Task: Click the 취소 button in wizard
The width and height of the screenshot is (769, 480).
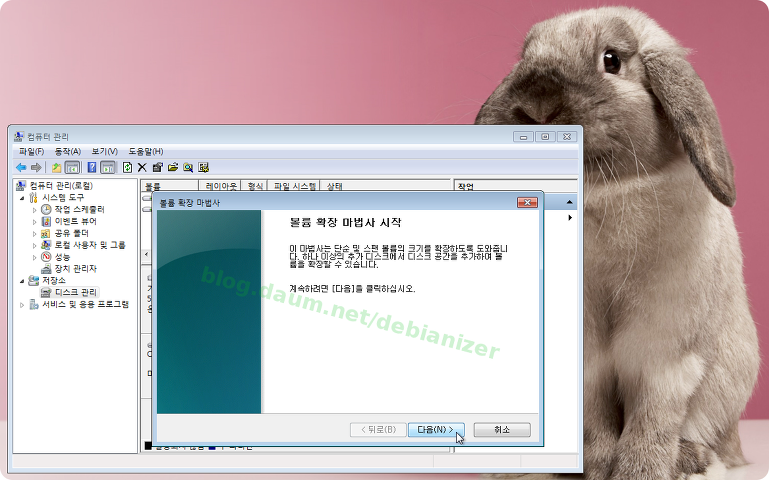Action: (502, 429)
